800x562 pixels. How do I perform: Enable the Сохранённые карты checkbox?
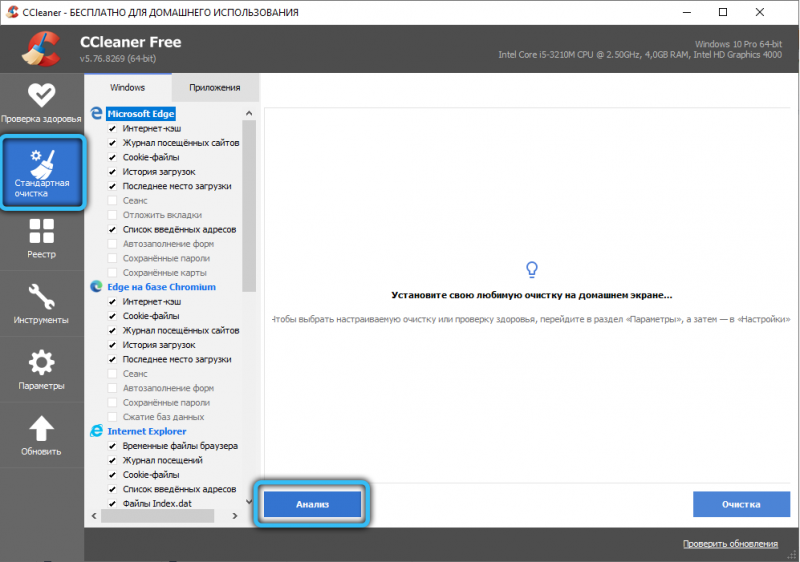(112, 272)
